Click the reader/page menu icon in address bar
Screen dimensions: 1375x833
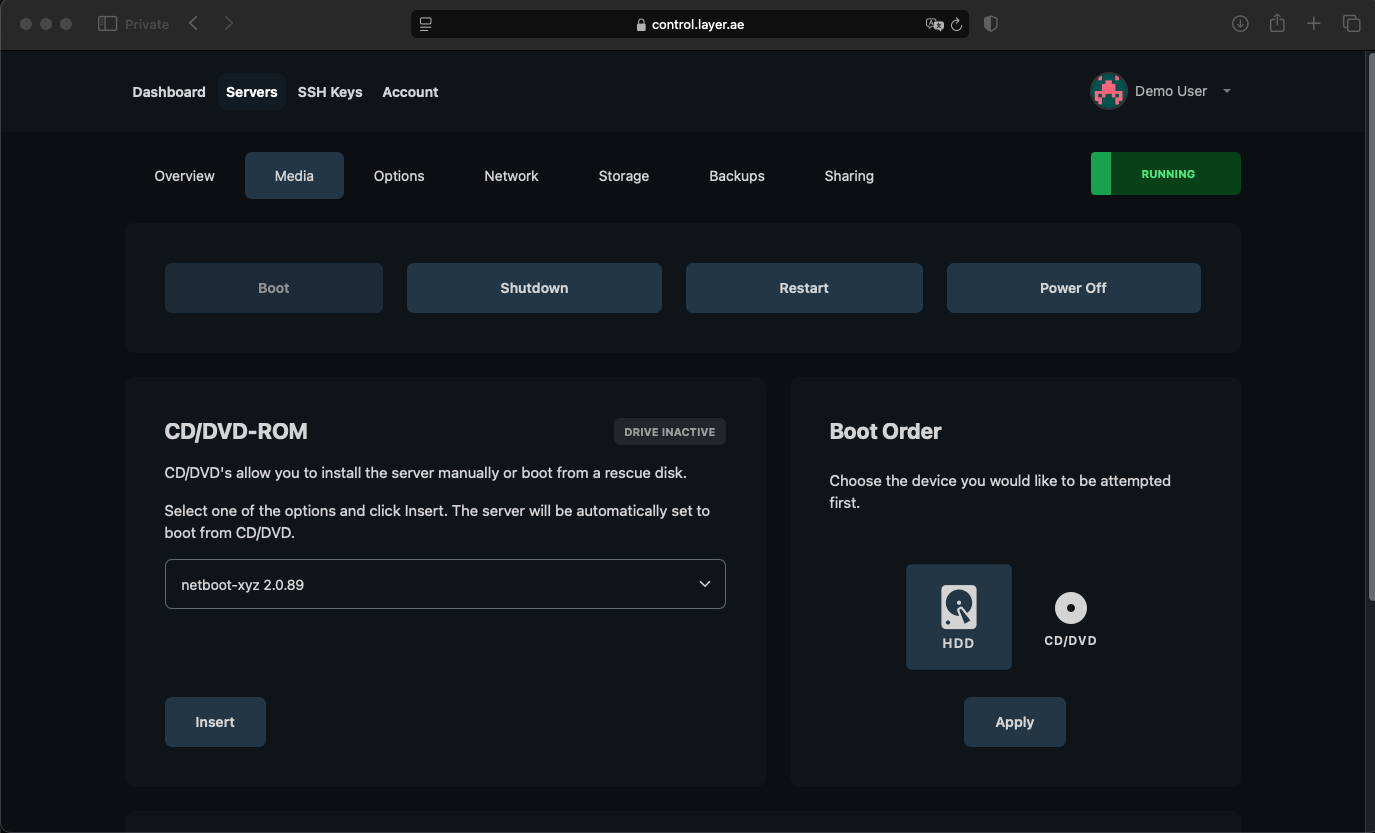point(425,24)
